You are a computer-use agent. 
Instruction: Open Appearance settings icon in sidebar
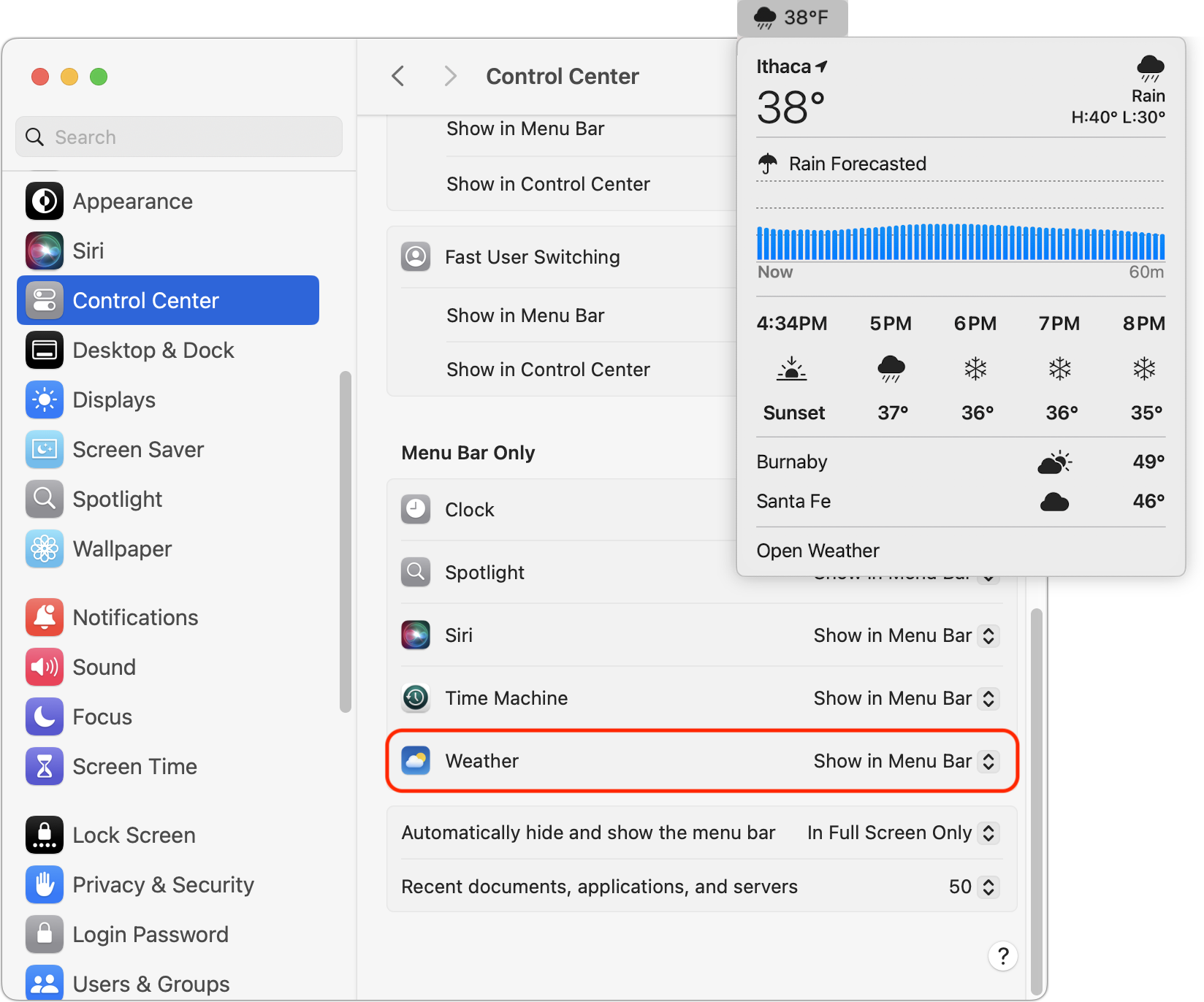pyautogui.click(x=45, y=201)
